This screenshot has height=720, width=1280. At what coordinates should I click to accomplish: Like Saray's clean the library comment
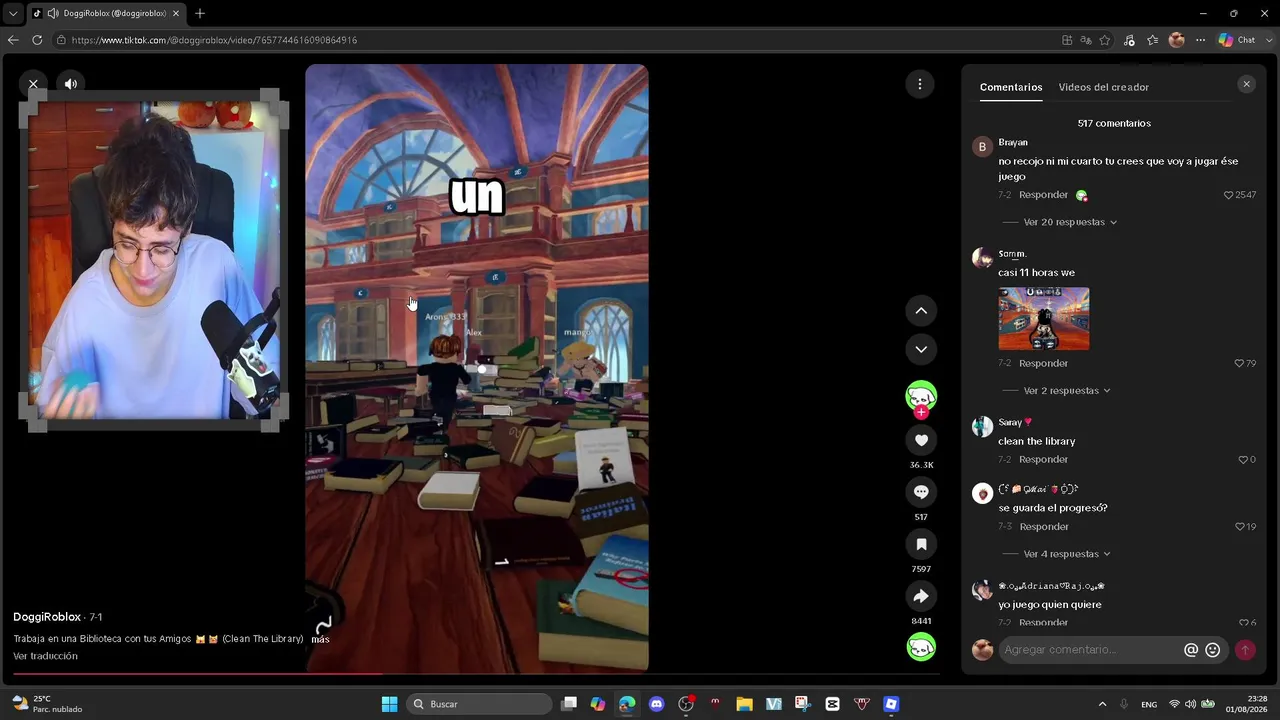(x=1242, y=460)
